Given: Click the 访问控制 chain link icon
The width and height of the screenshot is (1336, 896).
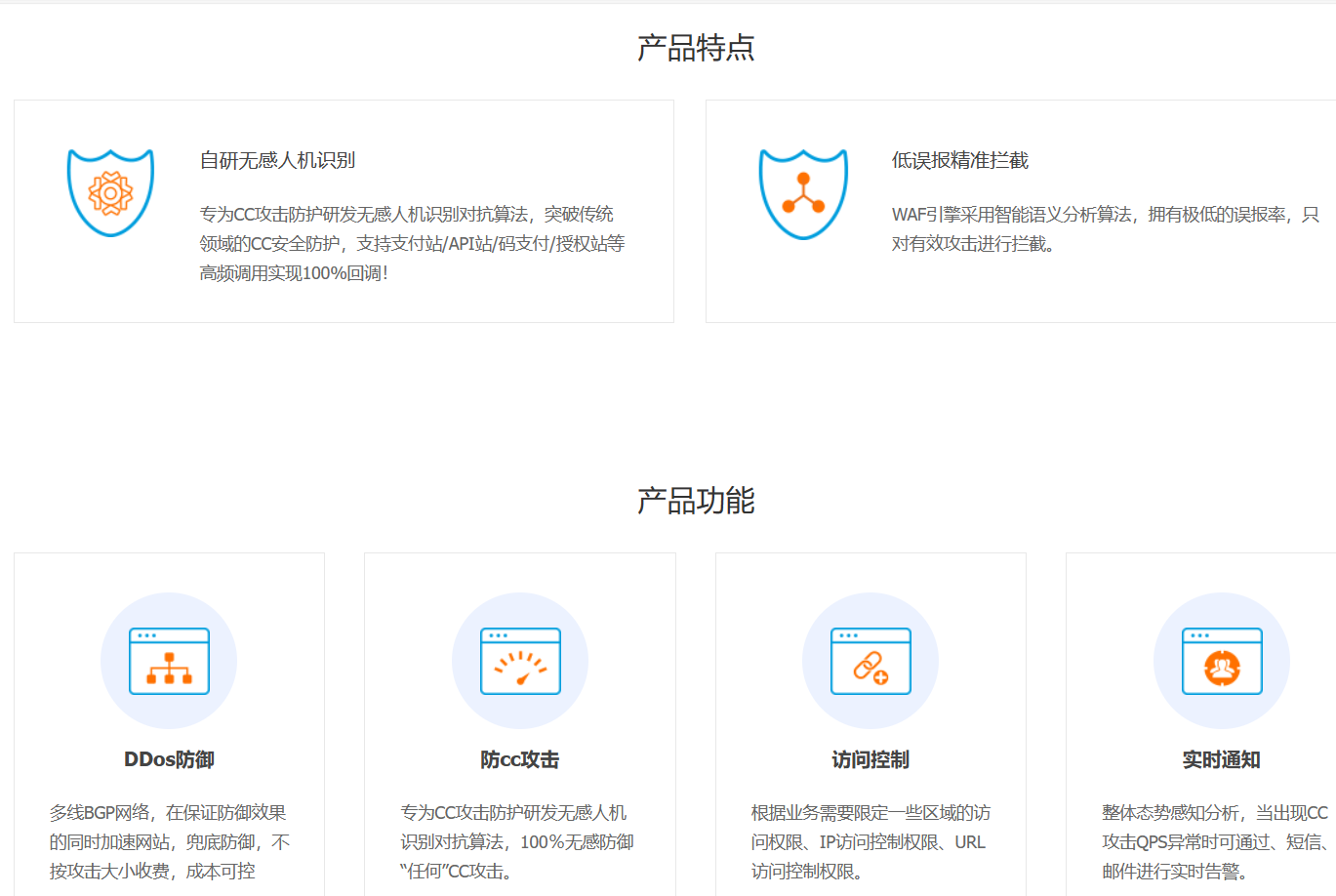Looking at the screenshot, I should tap(870, 661).
